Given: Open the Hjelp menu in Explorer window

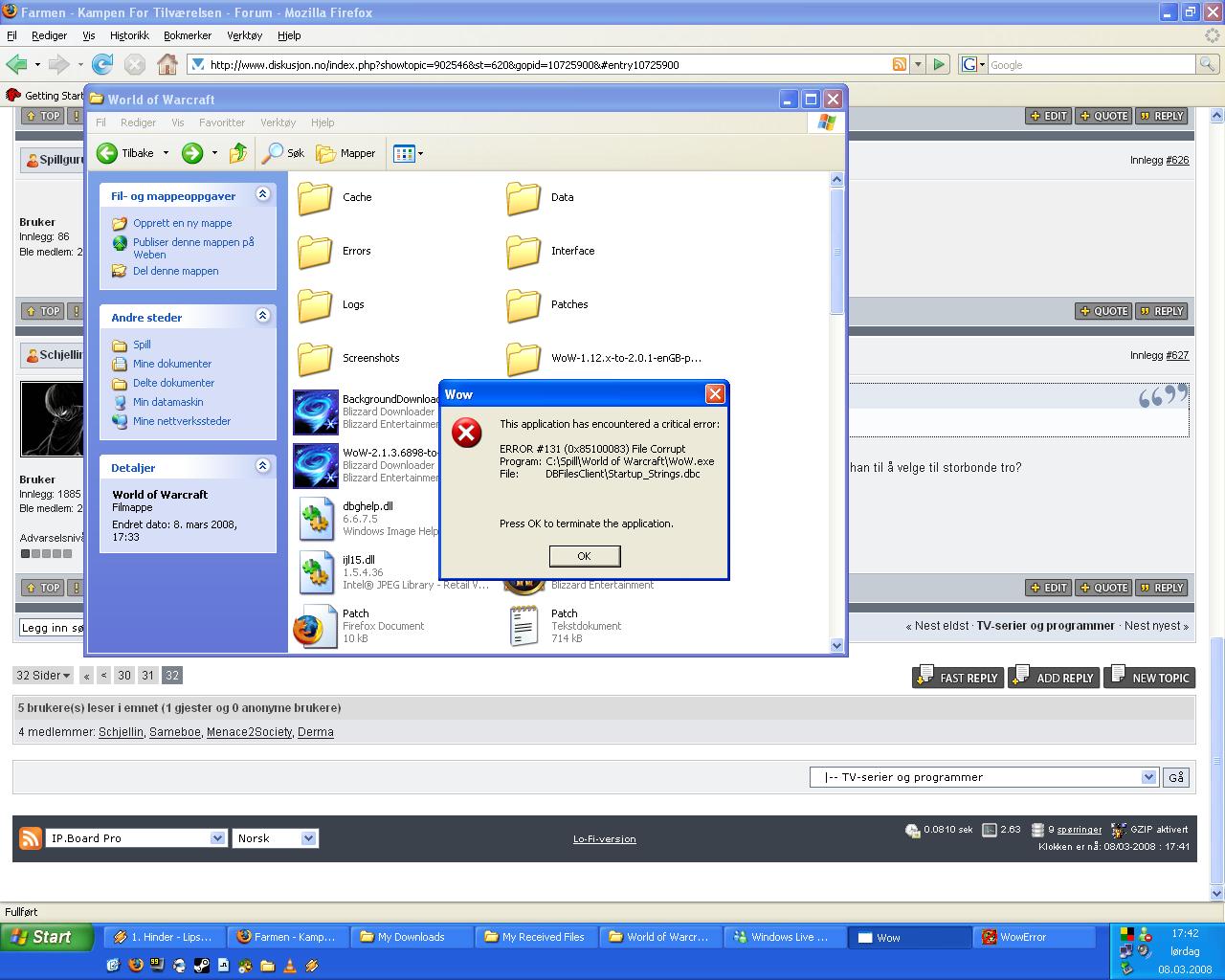Looking at the screenshot, I should coord(323,122).
